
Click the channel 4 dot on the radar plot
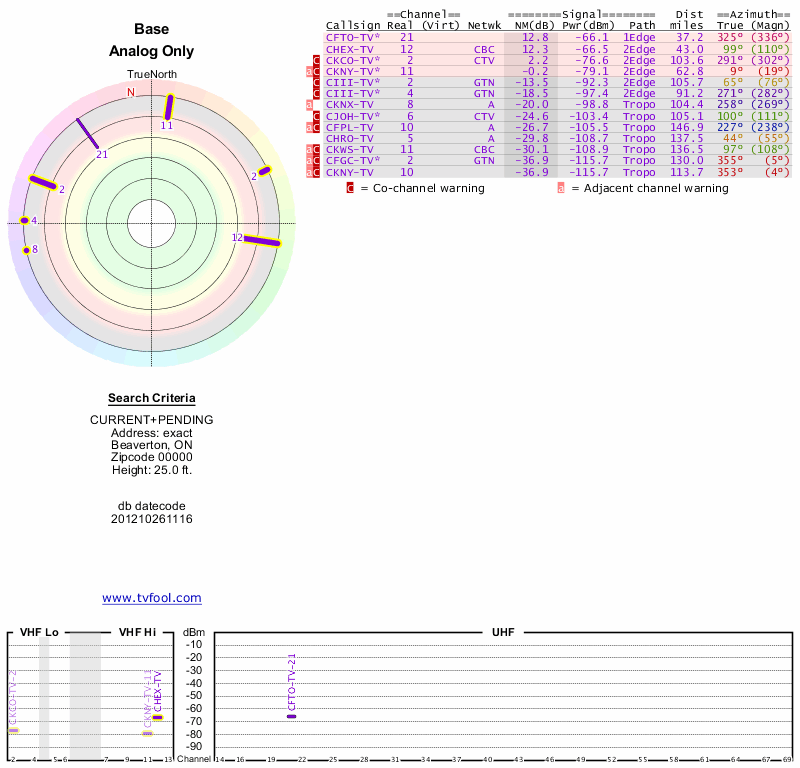25,221
